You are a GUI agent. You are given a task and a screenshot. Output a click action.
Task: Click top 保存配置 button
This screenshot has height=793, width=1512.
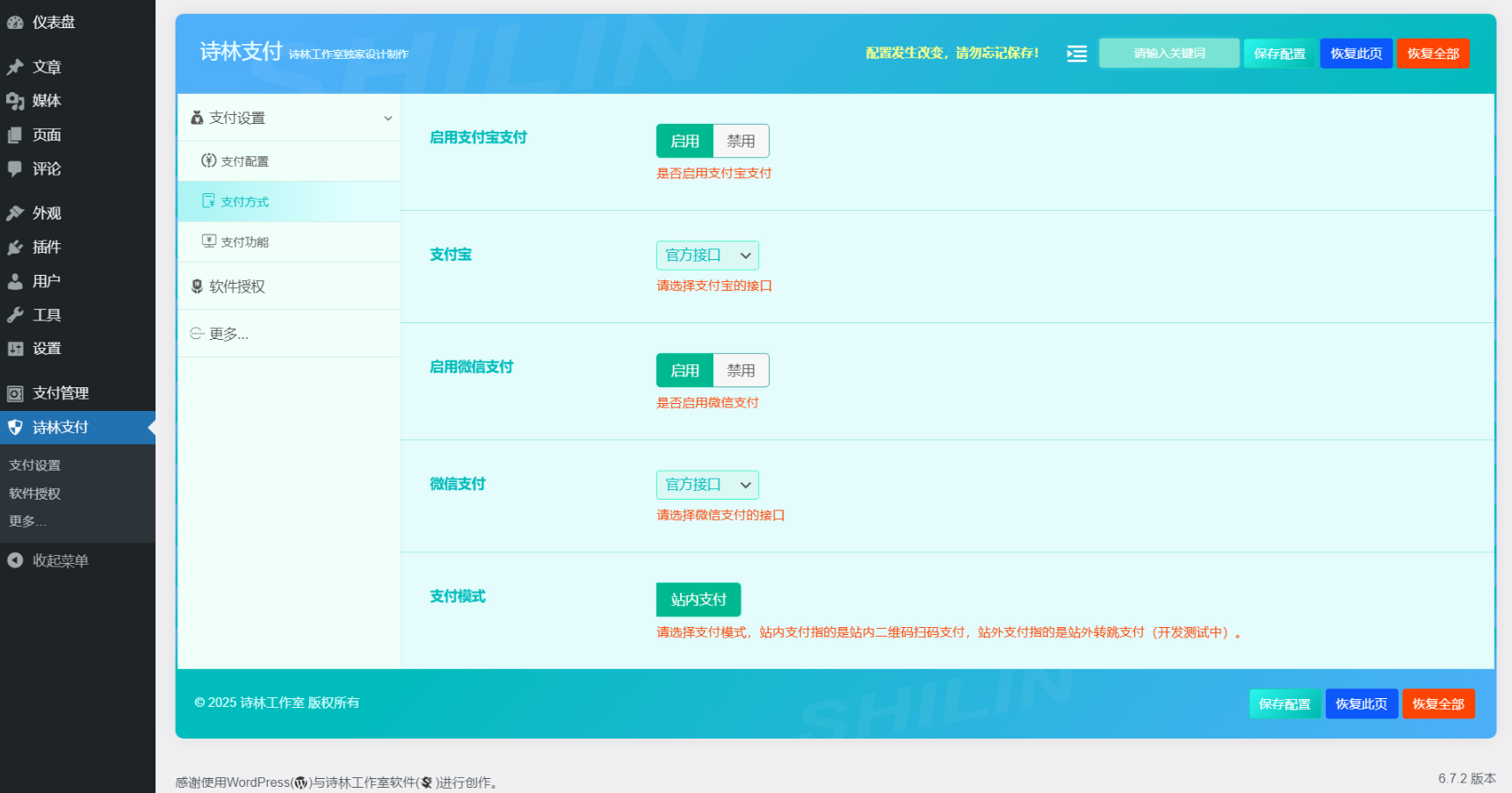pyautogui.click(x=1279, y=54)
